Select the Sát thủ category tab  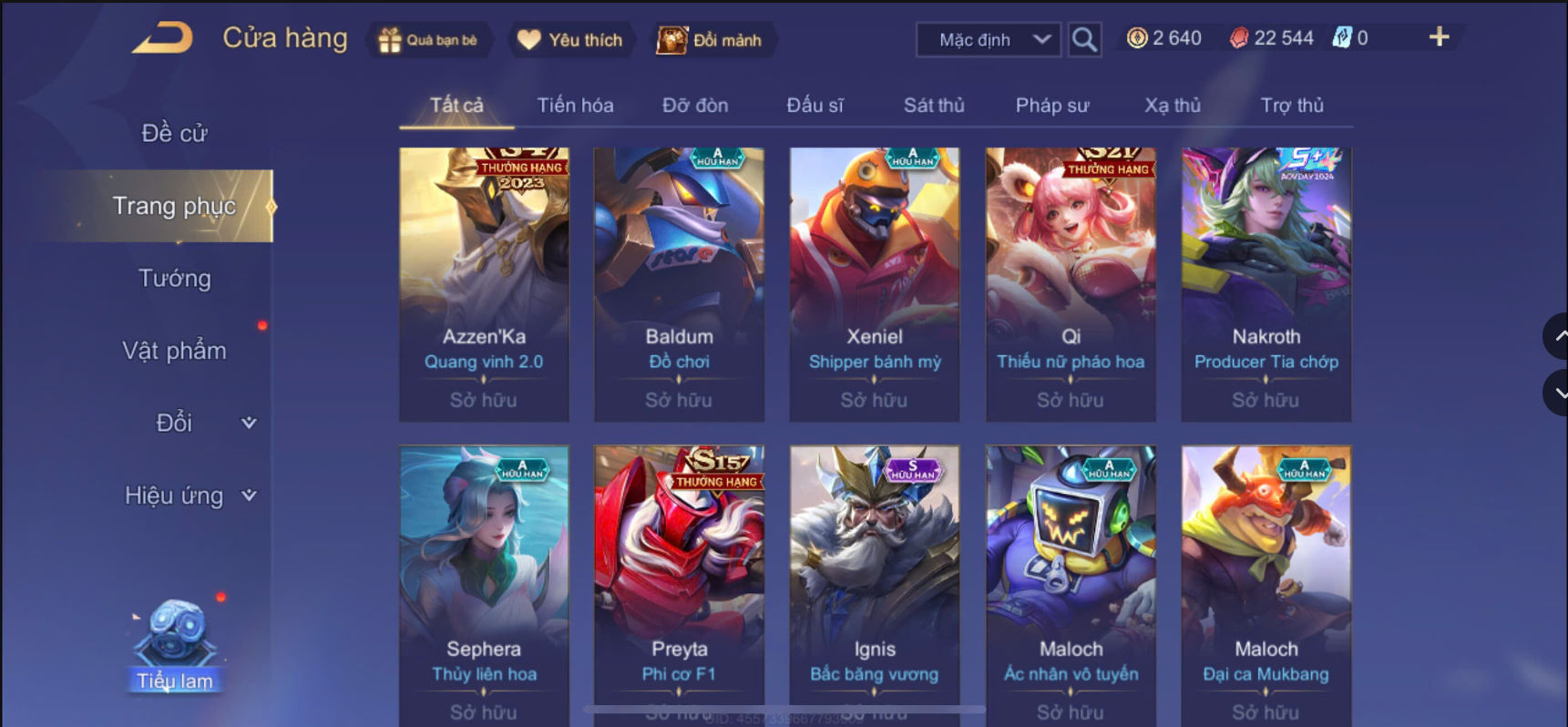934,106
